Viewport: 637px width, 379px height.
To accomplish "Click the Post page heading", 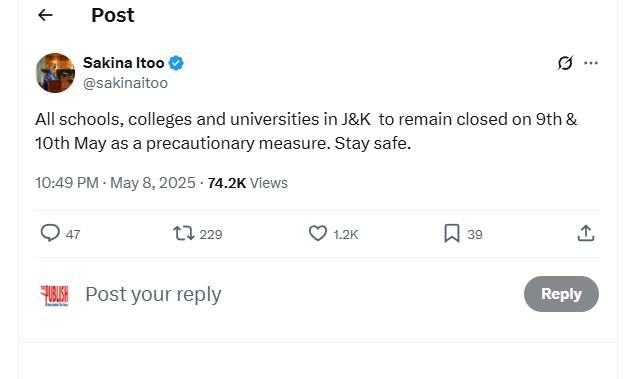I will [x=113, y=15].
